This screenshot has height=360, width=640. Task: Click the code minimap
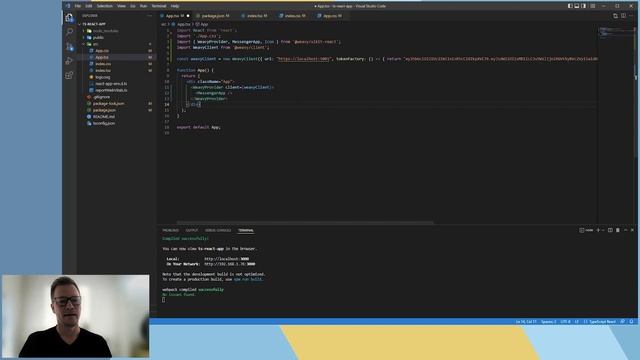[617, 32]
